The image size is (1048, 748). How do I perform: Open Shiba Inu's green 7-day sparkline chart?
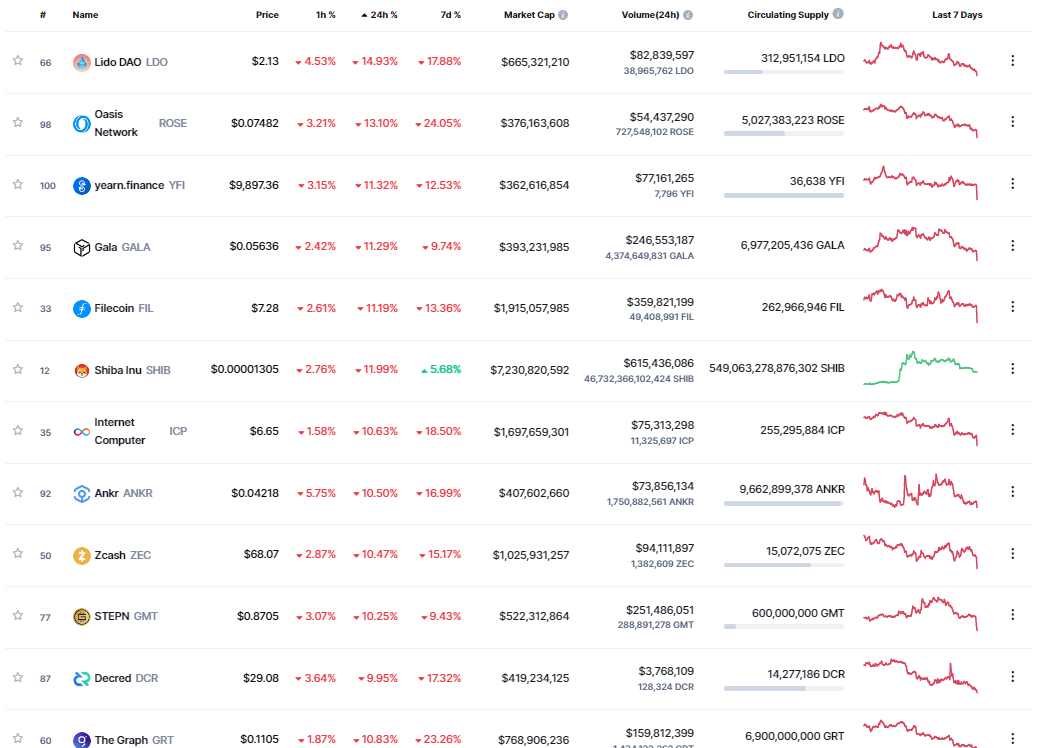pos(920,367)
